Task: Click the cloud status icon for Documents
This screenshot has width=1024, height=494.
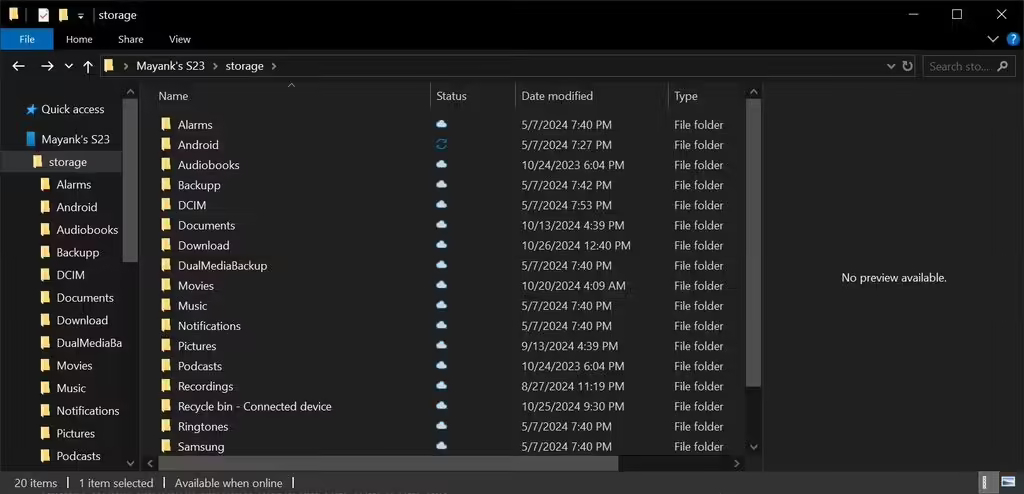Action: pos(441,224)
